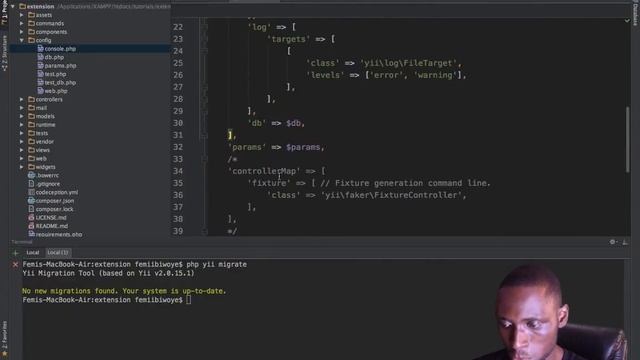Expand the views folder arrow
The height and width of the screenshot is (360, 640).
point(22,150)
